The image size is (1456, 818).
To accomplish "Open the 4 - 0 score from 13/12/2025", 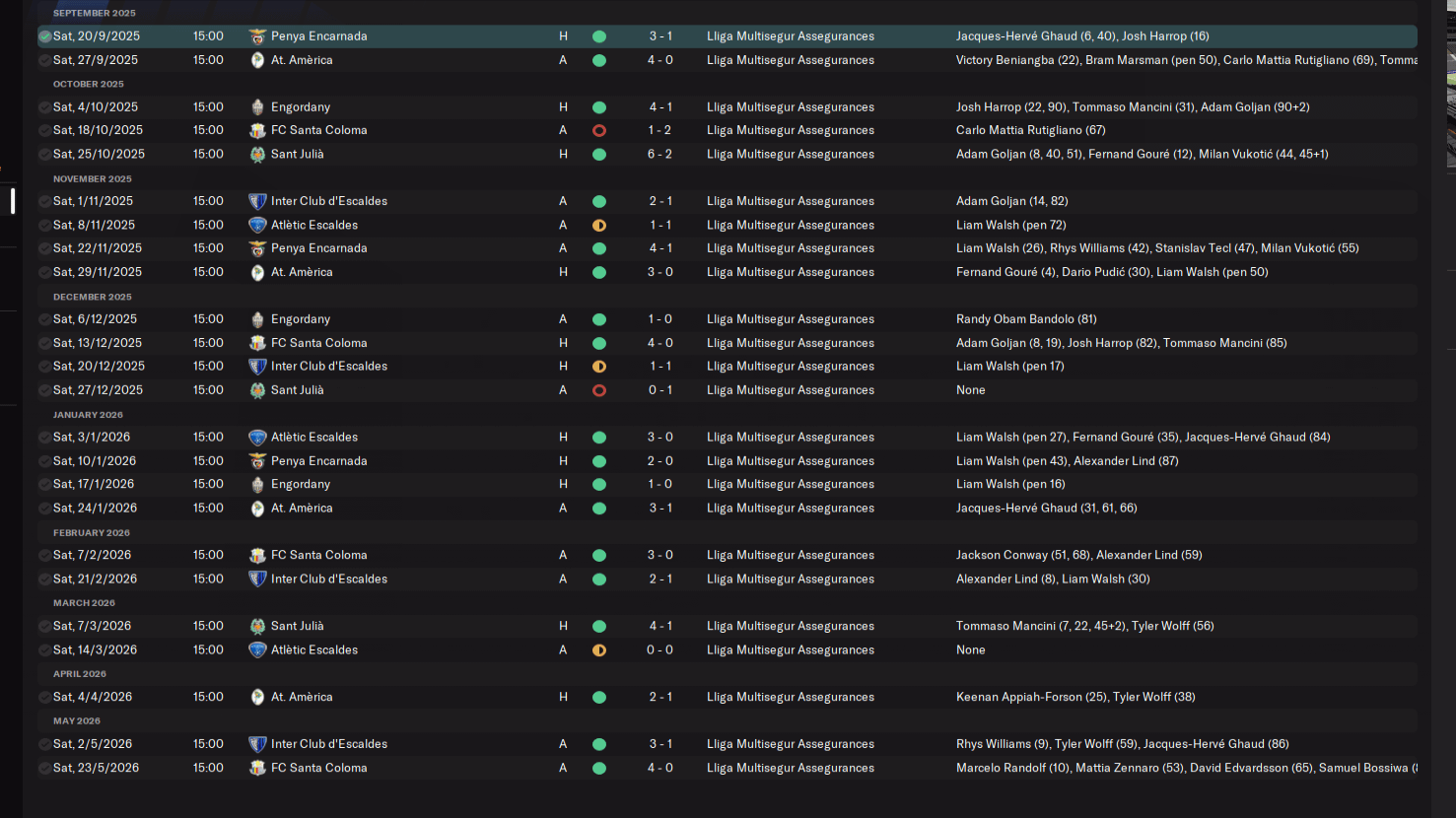I will click(659, 343).
